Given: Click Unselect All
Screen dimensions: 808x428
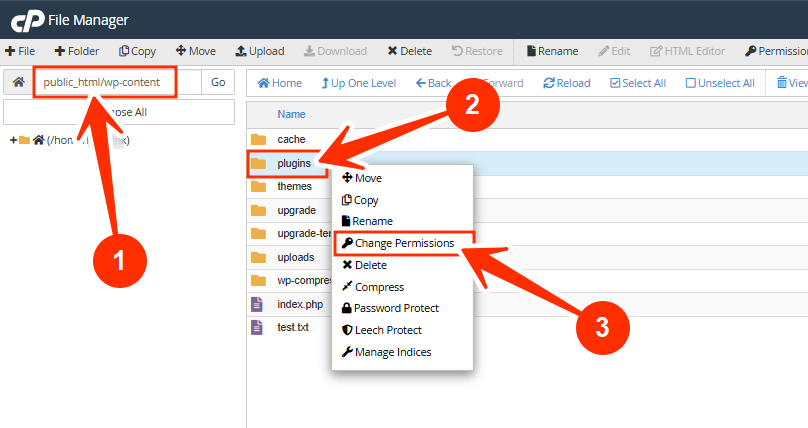Looking at the screenshot, I should click(720, 83).
